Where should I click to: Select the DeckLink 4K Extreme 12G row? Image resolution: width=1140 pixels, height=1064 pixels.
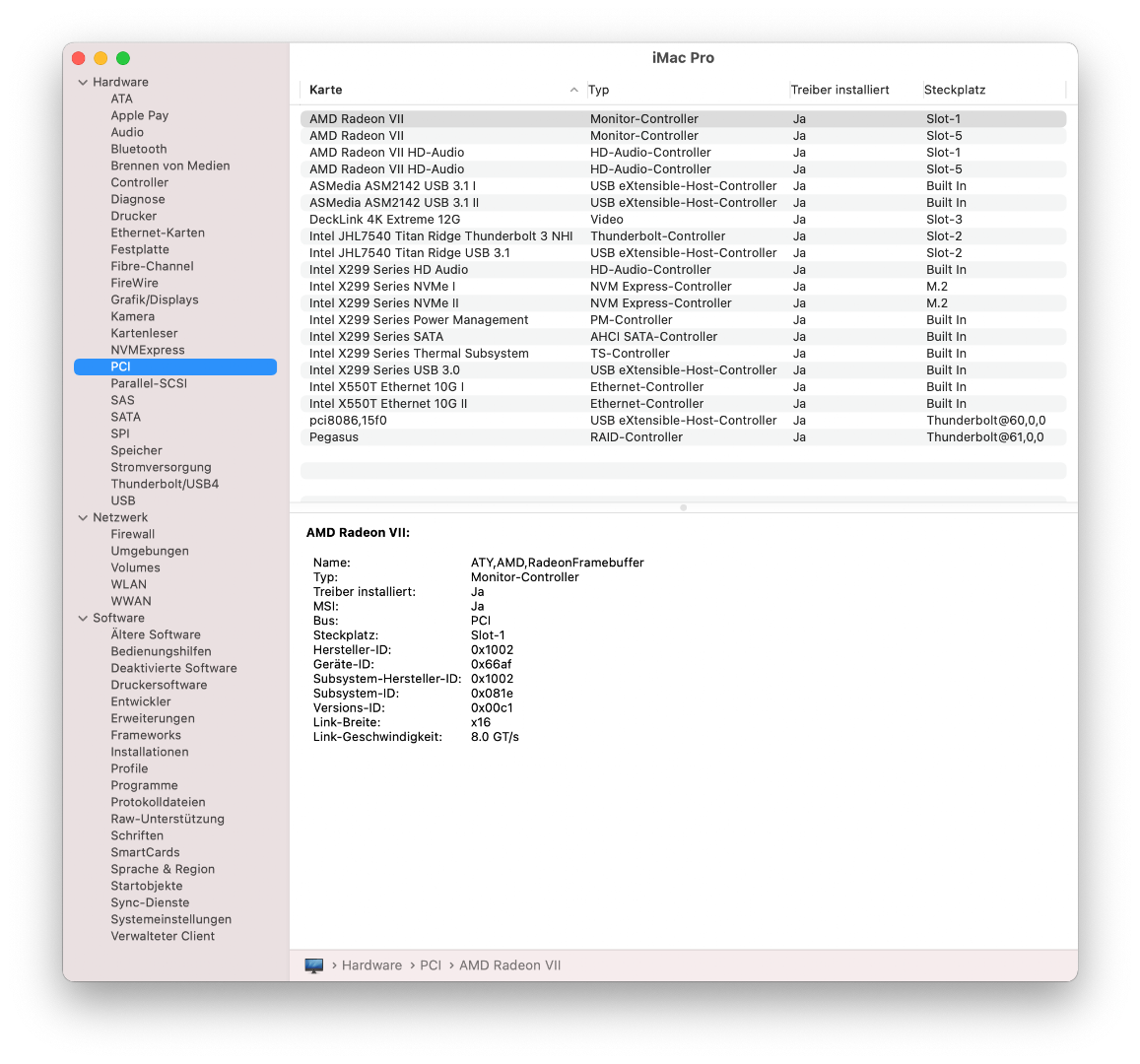683,220
